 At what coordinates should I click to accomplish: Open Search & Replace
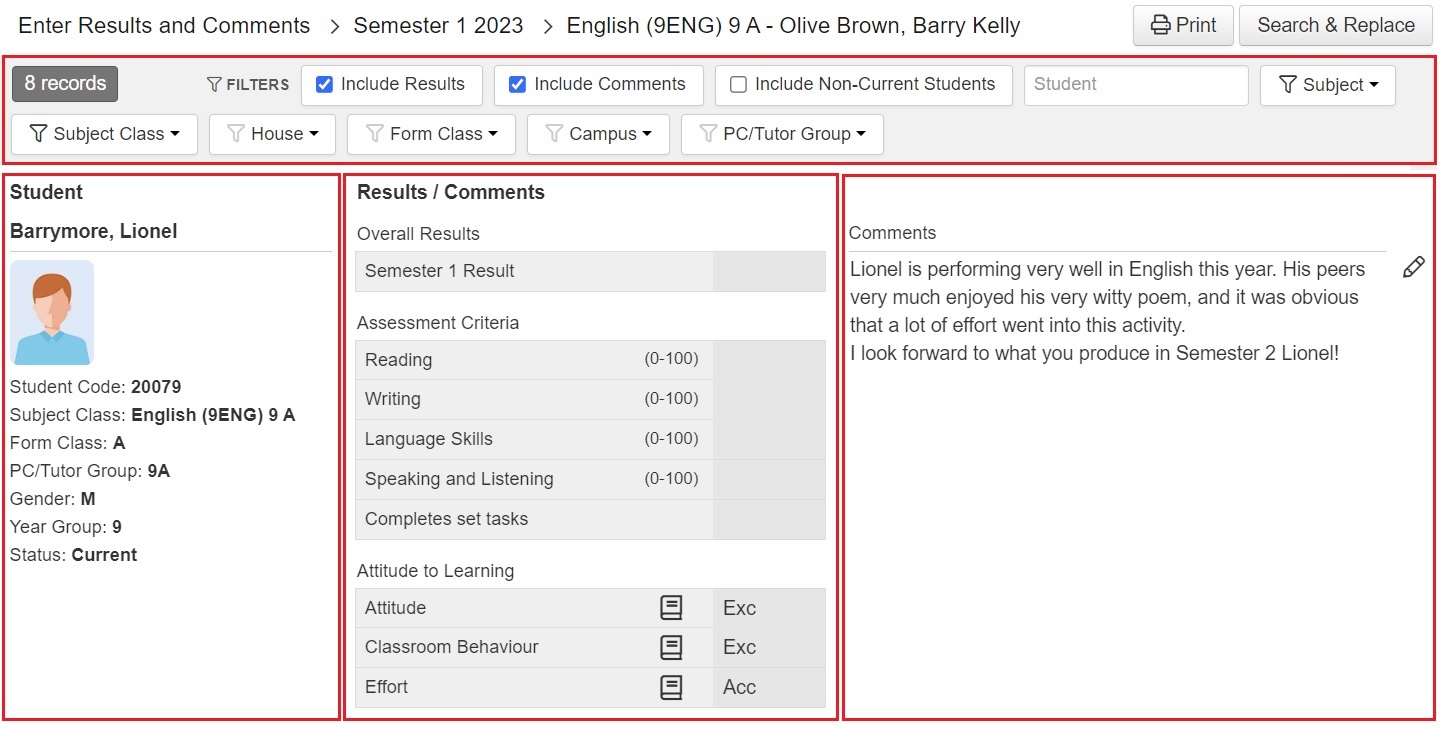point(1335,26)
